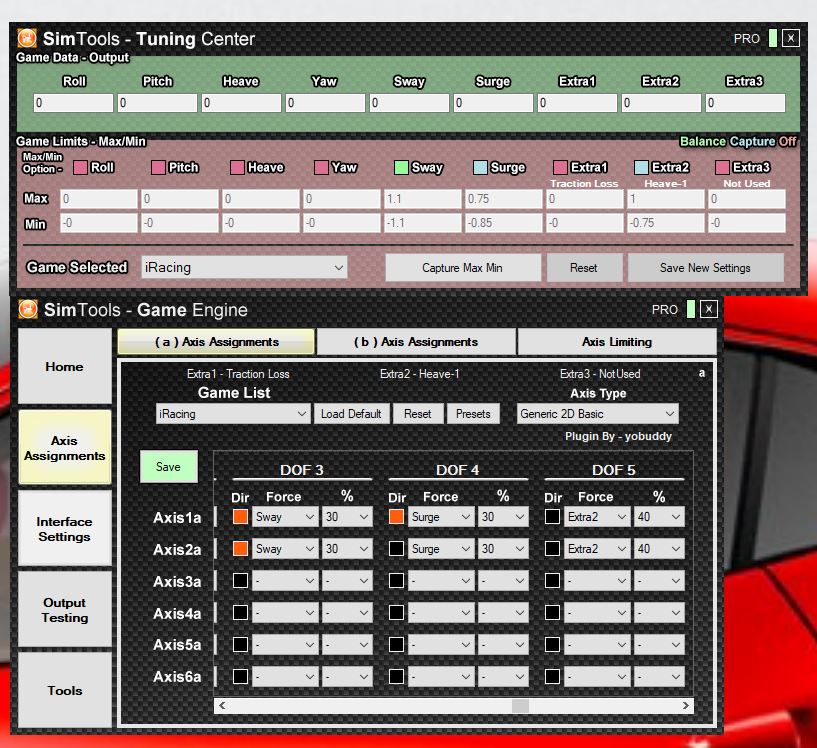
Task: Toggle the Roll Max/Min option swatch
Action: point(80,167)
